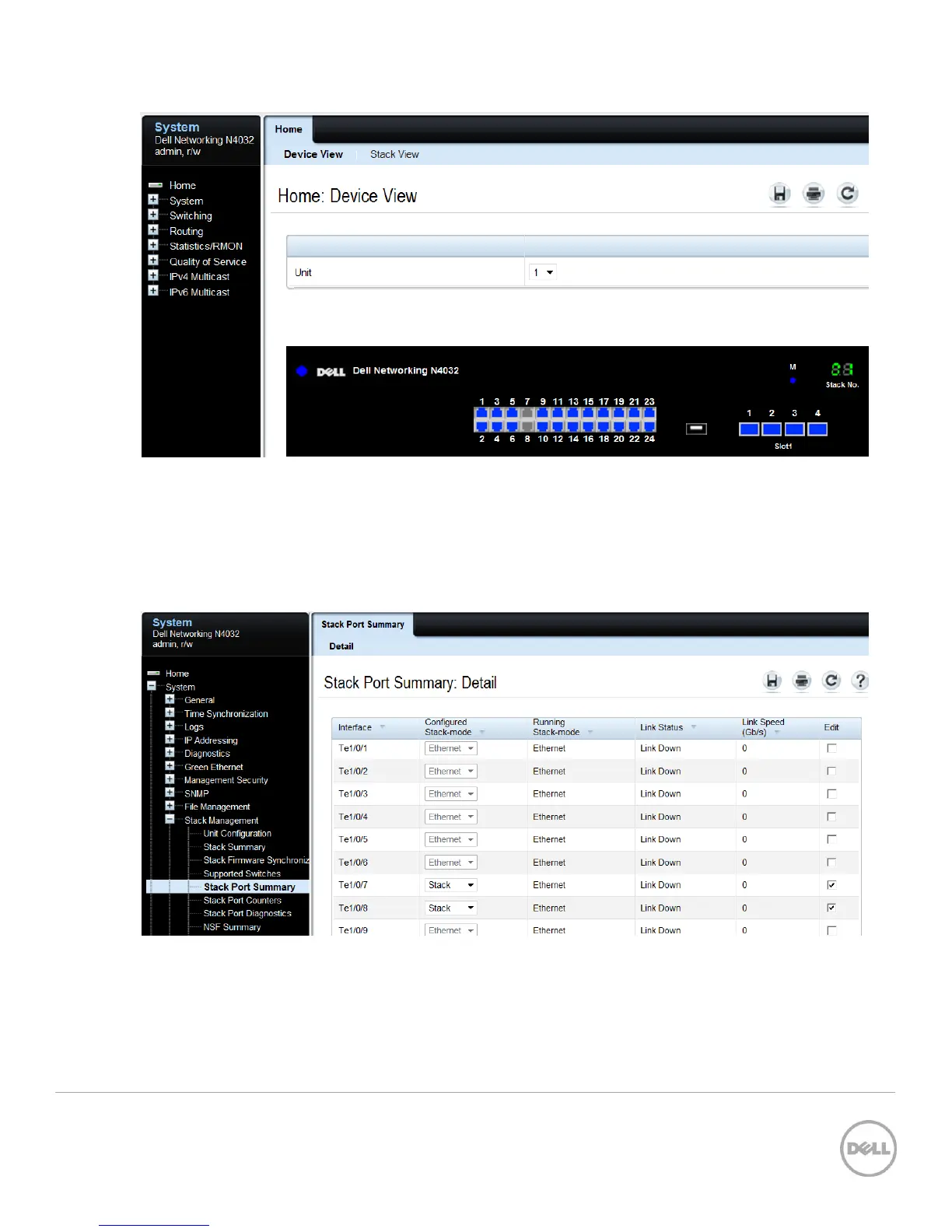Open Supported Switches tree item
The image size is (952, 1232).
coord(242,873)
